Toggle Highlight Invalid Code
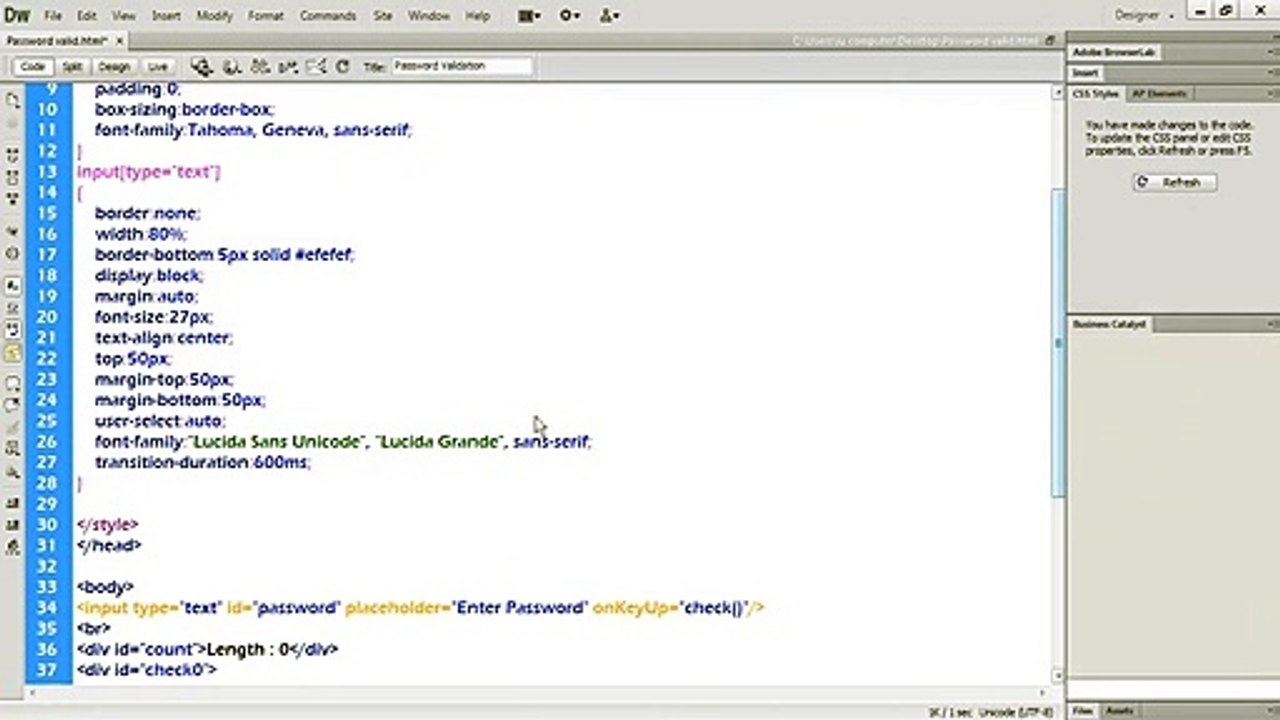The image size is (1280, 720). point(13,308)
